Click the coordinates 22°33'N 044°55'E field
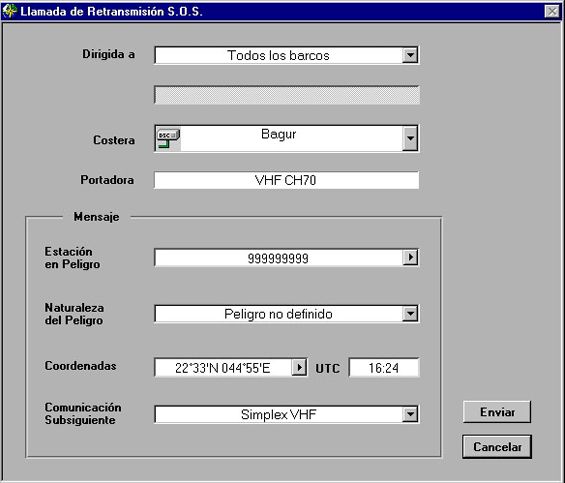 tap(223, 368)
